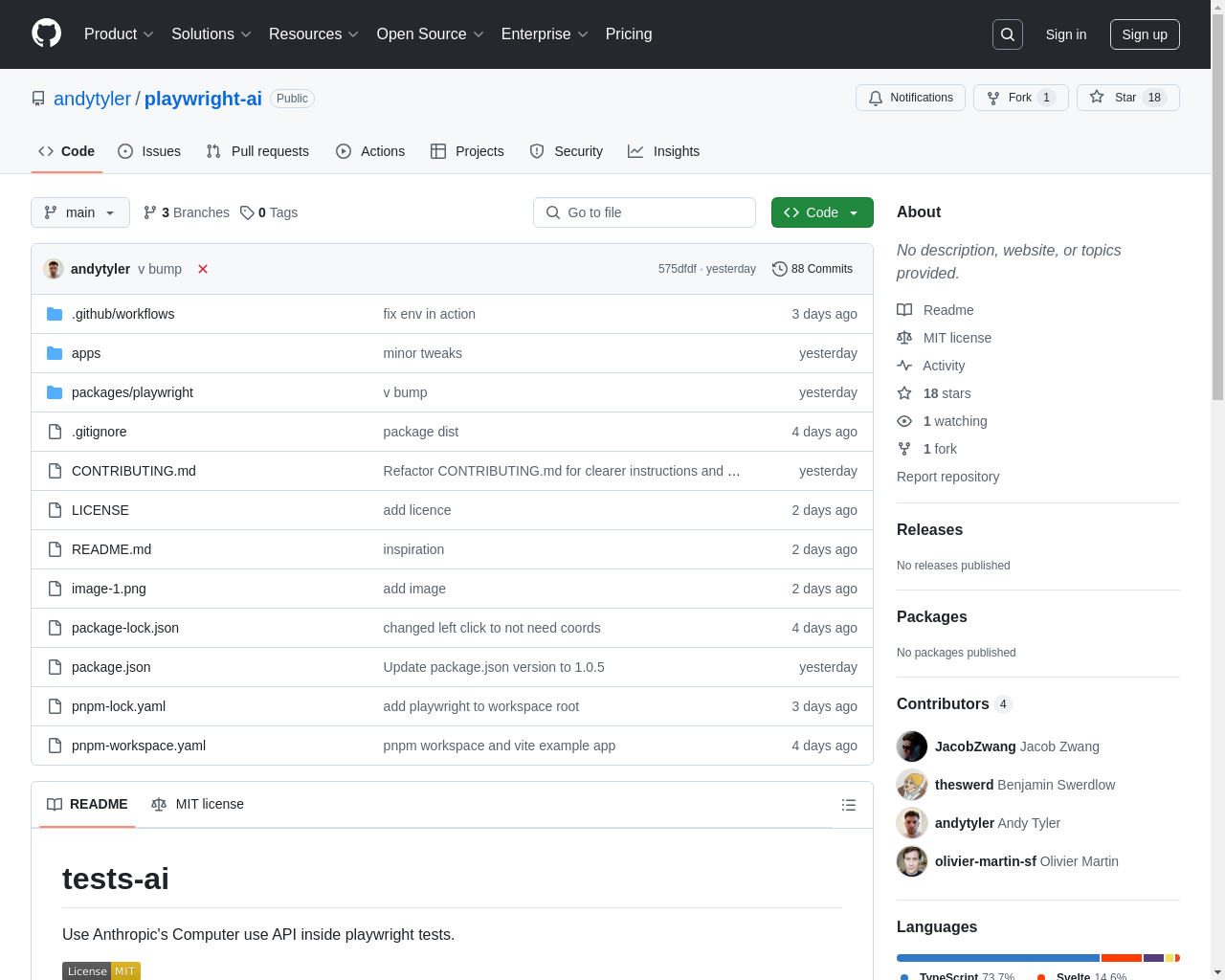Open the main branch selector dropdown
This screenshot has width=1225, height=980.
point(80,212)
